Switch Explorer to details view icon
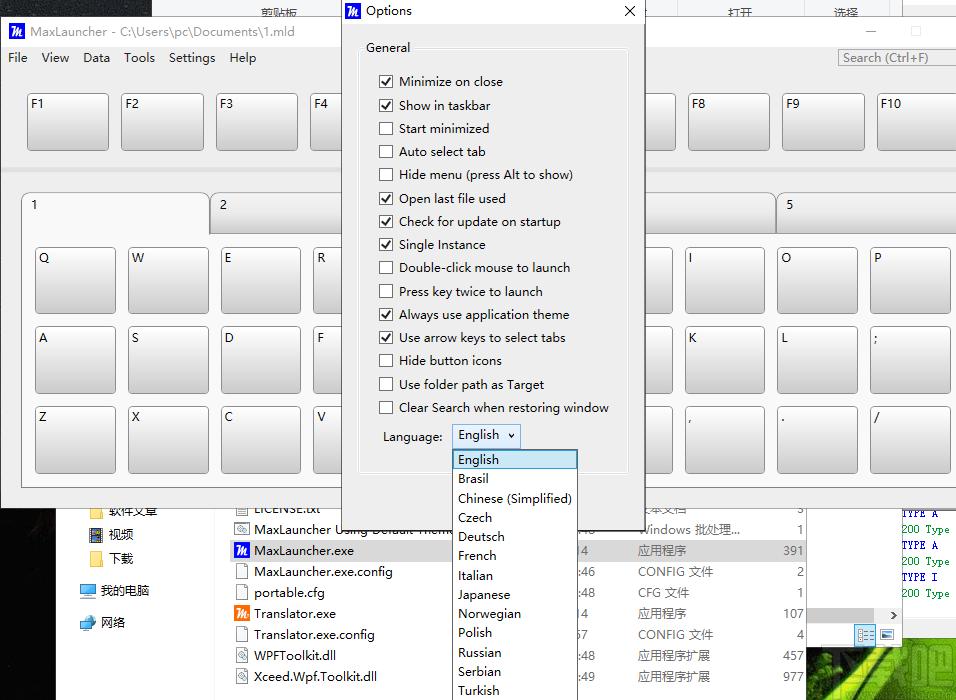 pyautogui.click(x=866, y=635)
